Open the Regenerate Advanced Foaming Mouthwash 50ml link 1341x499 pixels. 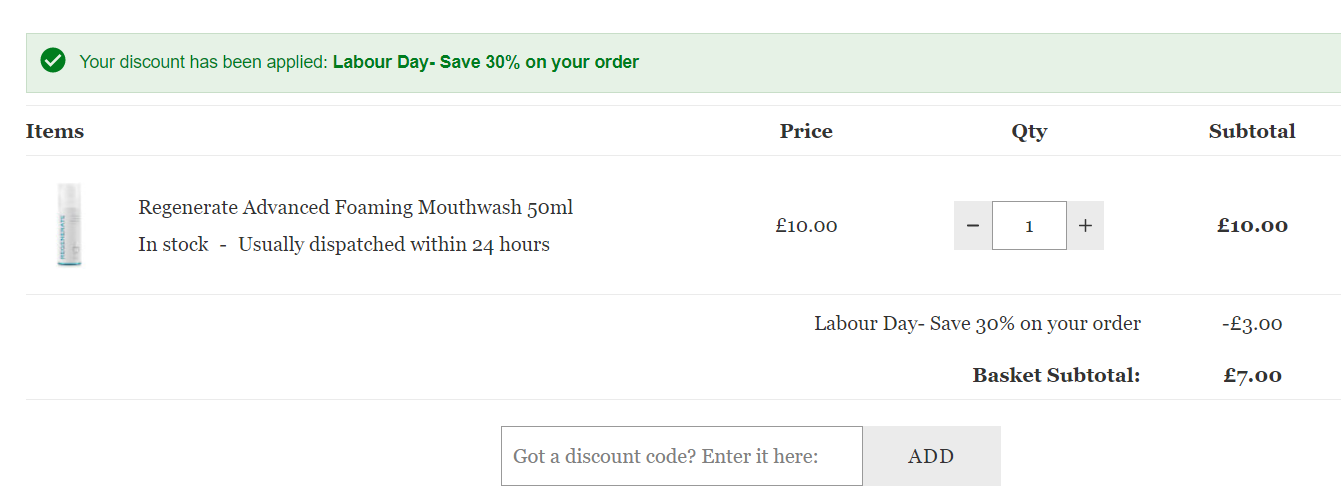356,207
